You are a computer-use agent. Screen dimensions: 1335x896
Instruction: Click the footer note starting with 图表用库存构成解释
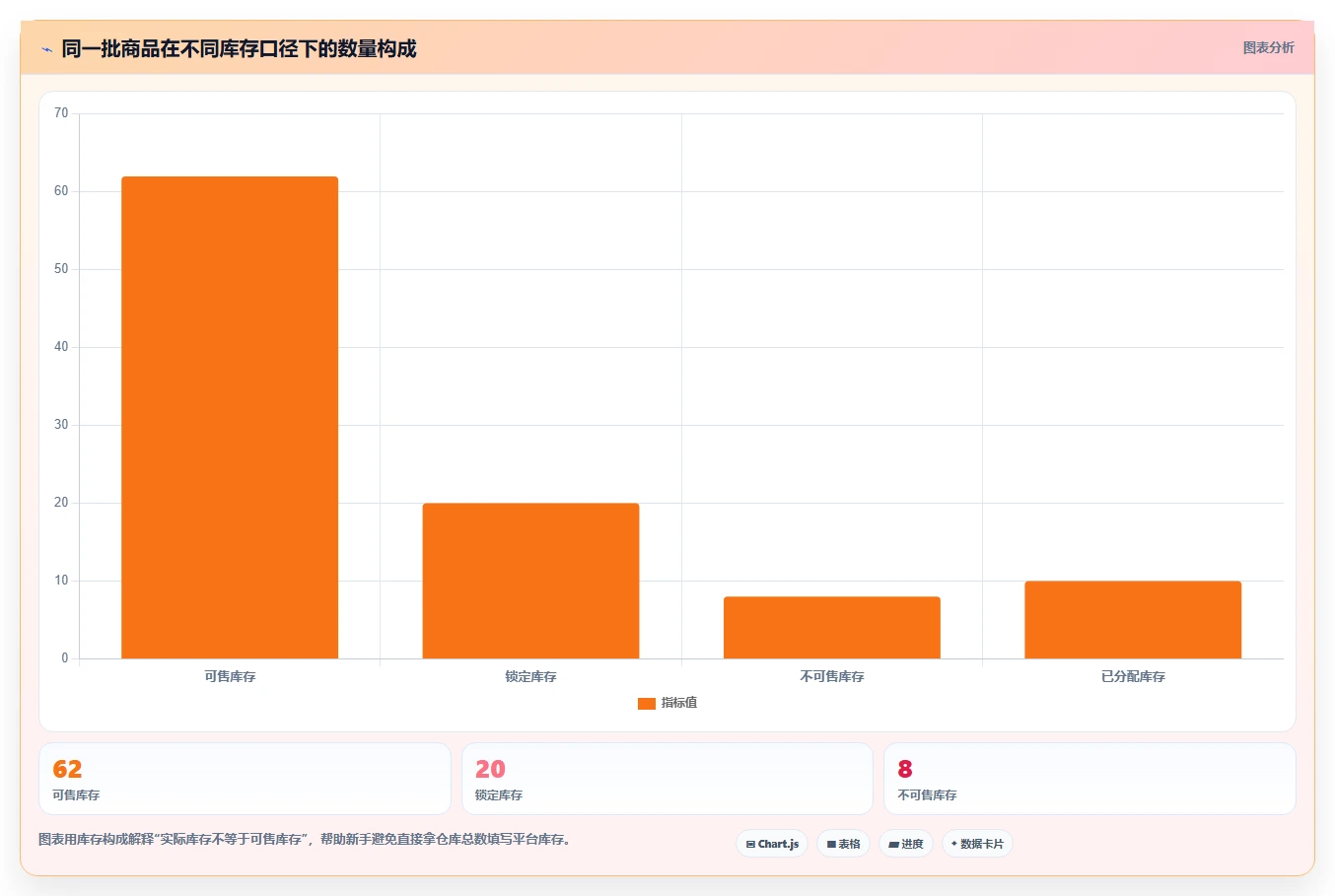307,840
